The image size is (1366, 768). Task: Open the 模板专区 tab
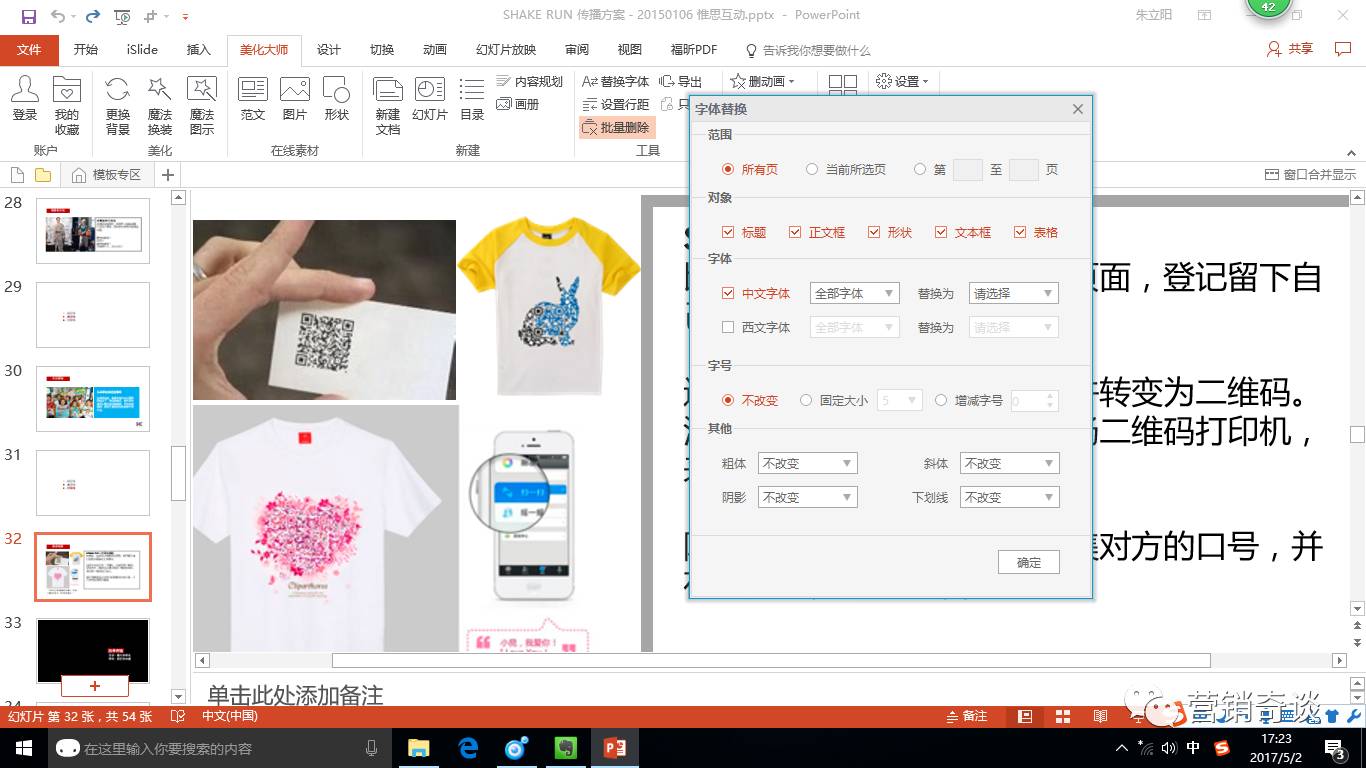107,175
